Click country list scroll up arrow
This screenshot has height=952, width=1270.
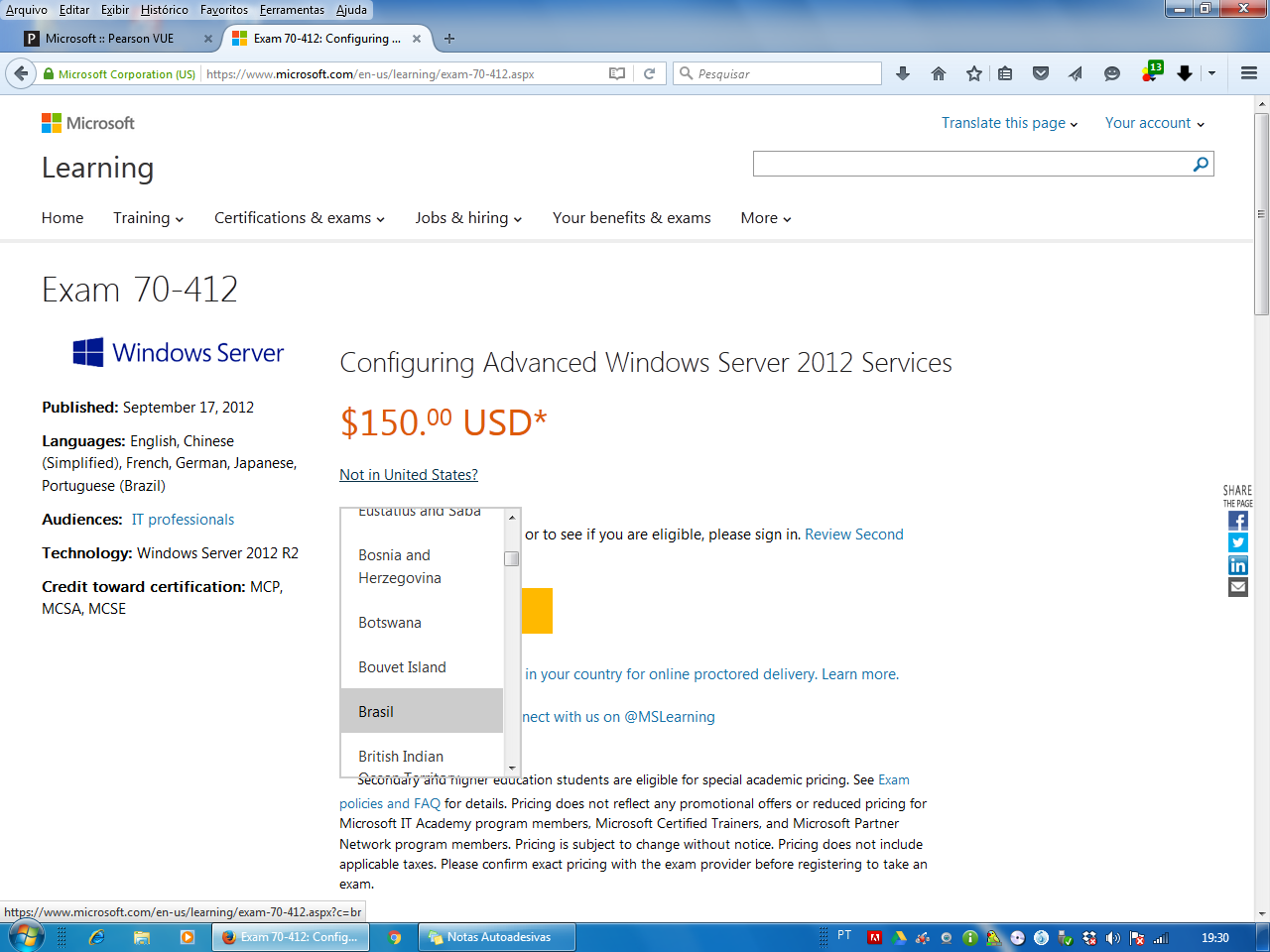click(512, 517)
